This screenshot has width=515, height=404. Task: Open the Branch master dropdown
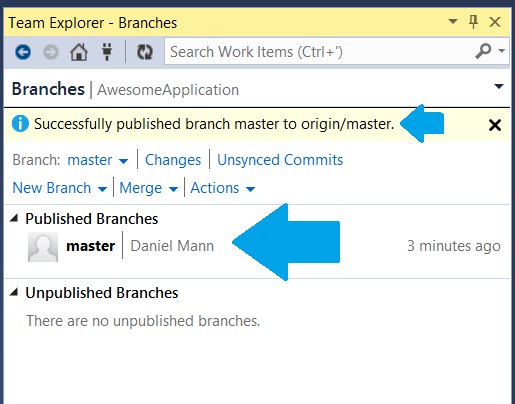(97, 160)
